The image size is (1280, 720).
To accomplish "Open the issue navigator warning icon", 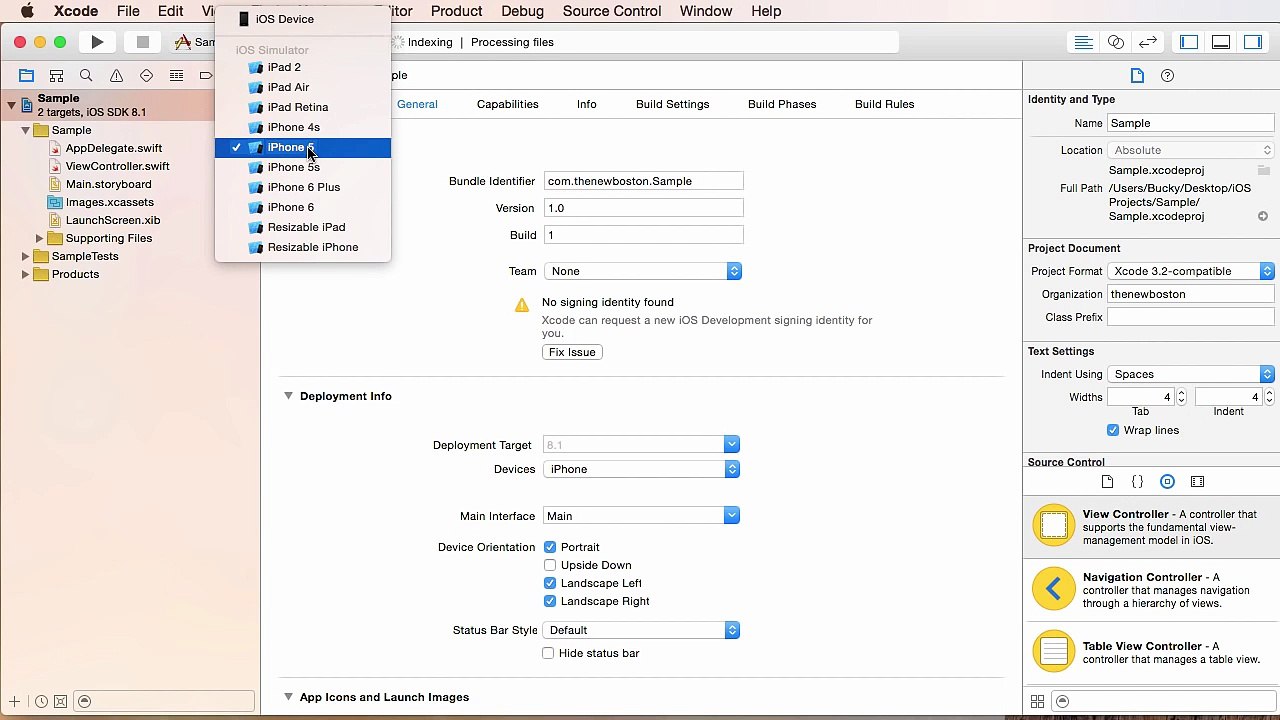I will [x=116, y=76].
